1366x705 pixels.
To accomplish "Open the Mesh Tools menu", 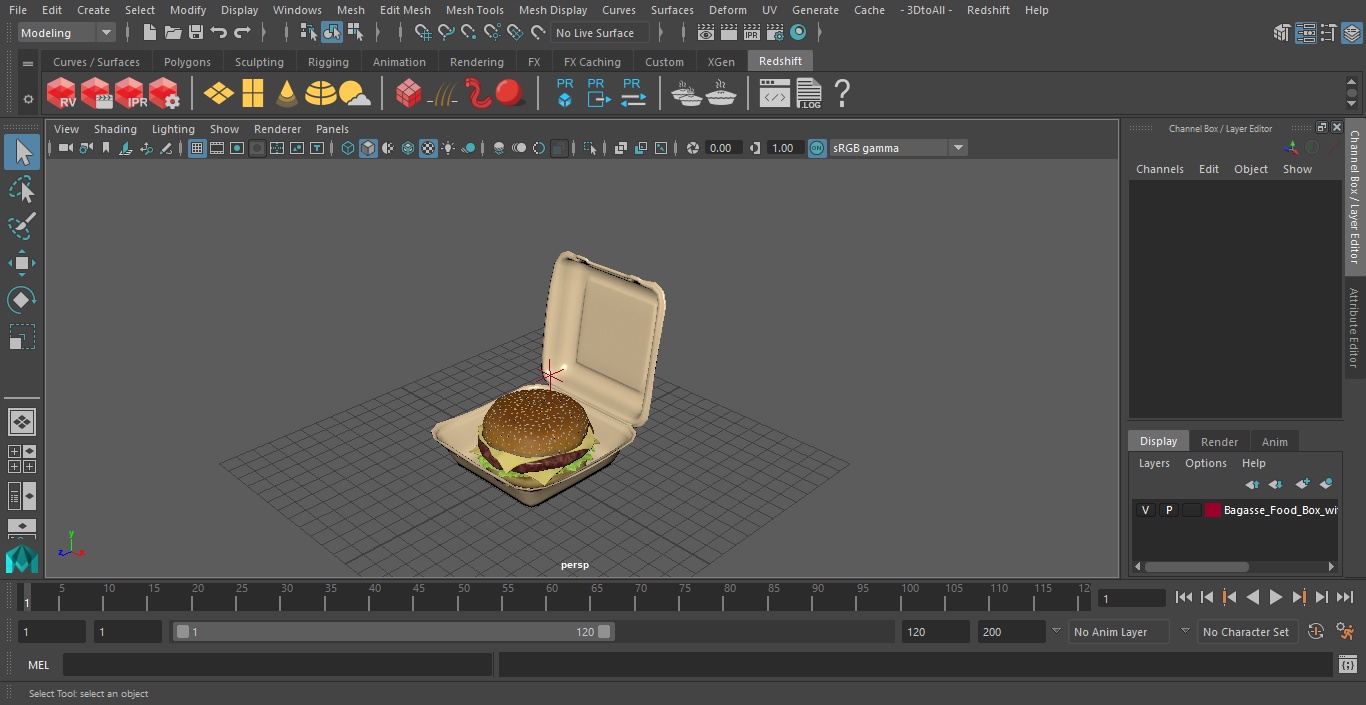I will pos(474,10).
